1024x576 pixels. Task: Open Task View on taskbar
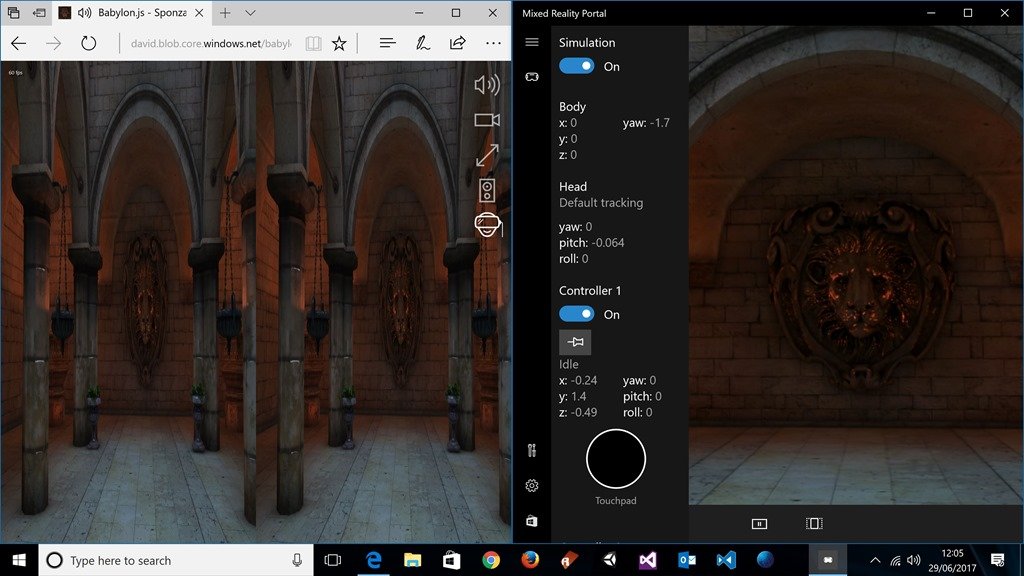(x=333, y=560)
